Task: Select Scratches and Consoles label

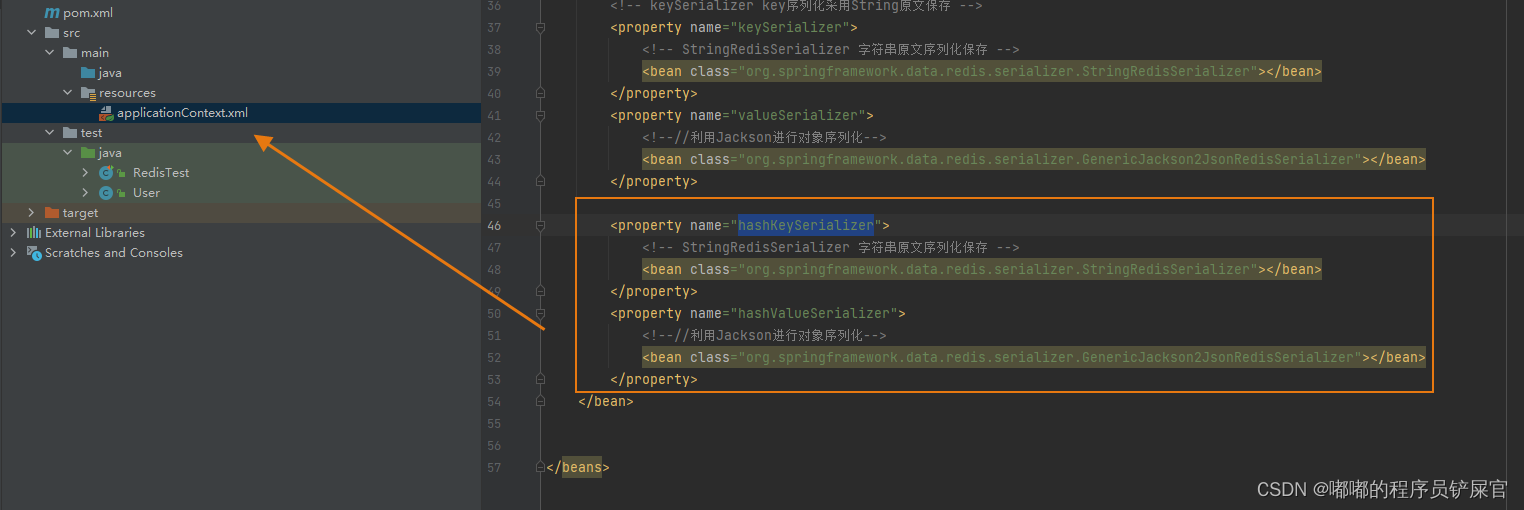Action: (114, 253)
